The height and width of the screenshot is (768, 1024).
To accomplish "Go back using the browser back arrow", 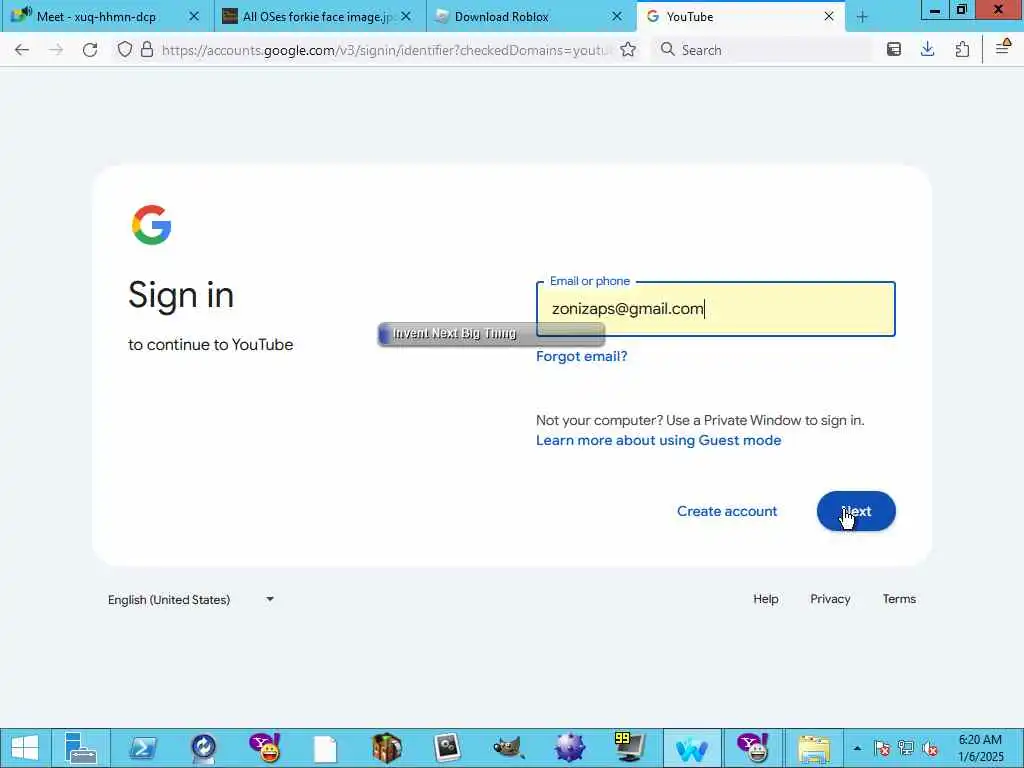I will [x=22, y=50].
